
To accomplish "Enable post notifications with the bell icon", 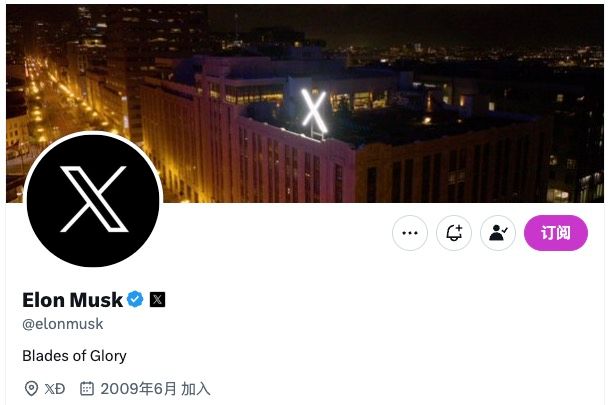I will pyautogui.click(x=454, y=233).
